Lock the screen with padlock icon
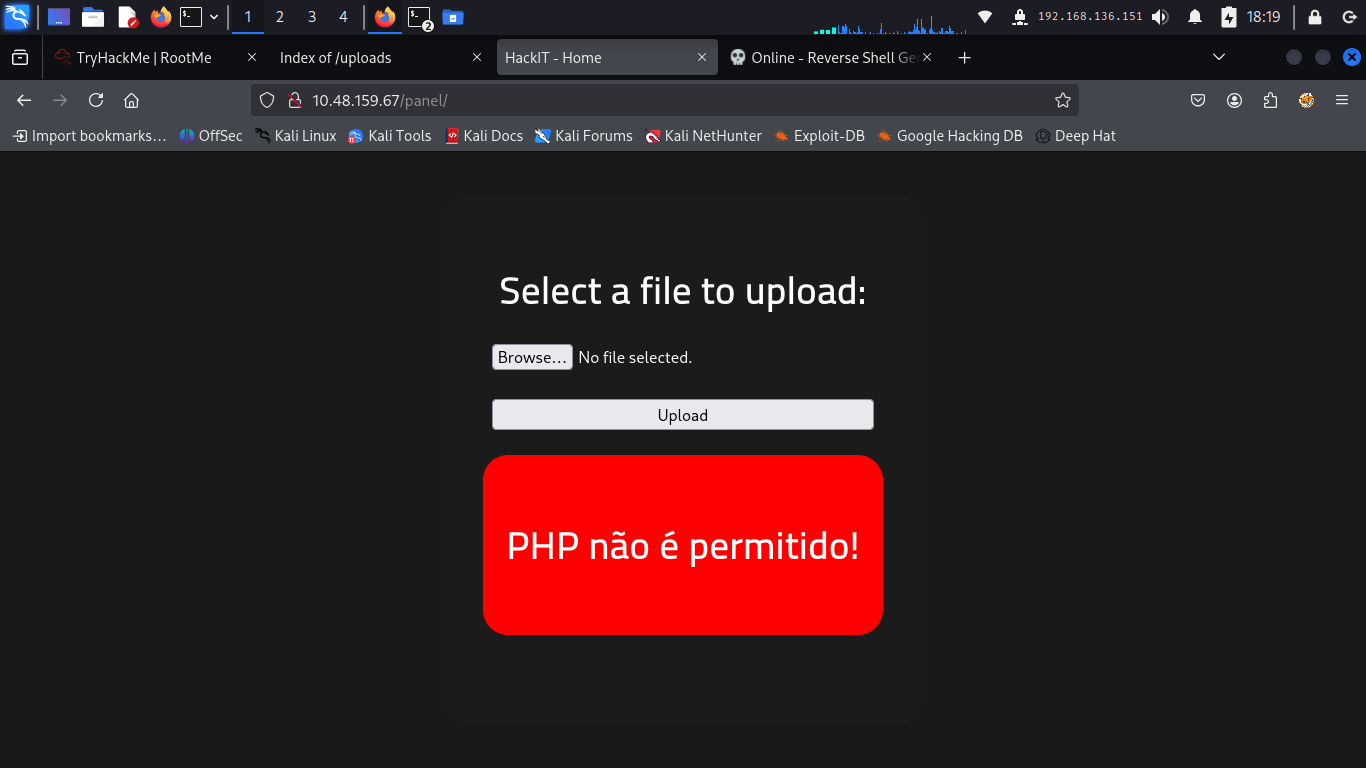This screenshot has height=768, width=1366. 1315,17
